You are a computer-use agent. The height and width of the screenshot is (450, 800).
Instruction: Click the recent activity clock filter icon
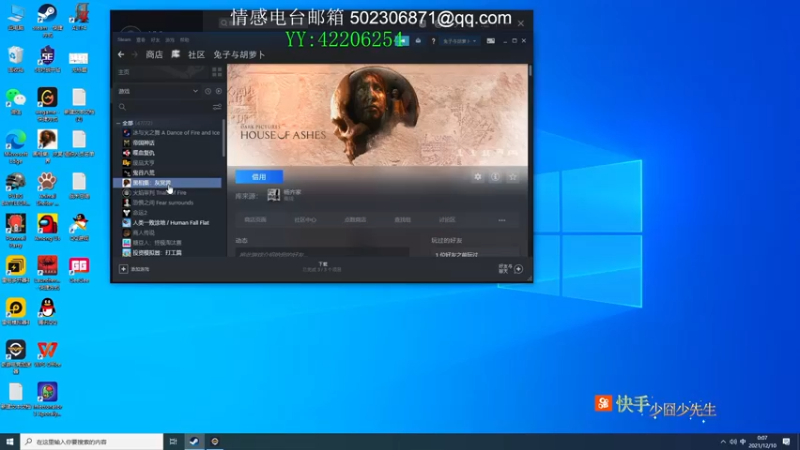208,91
